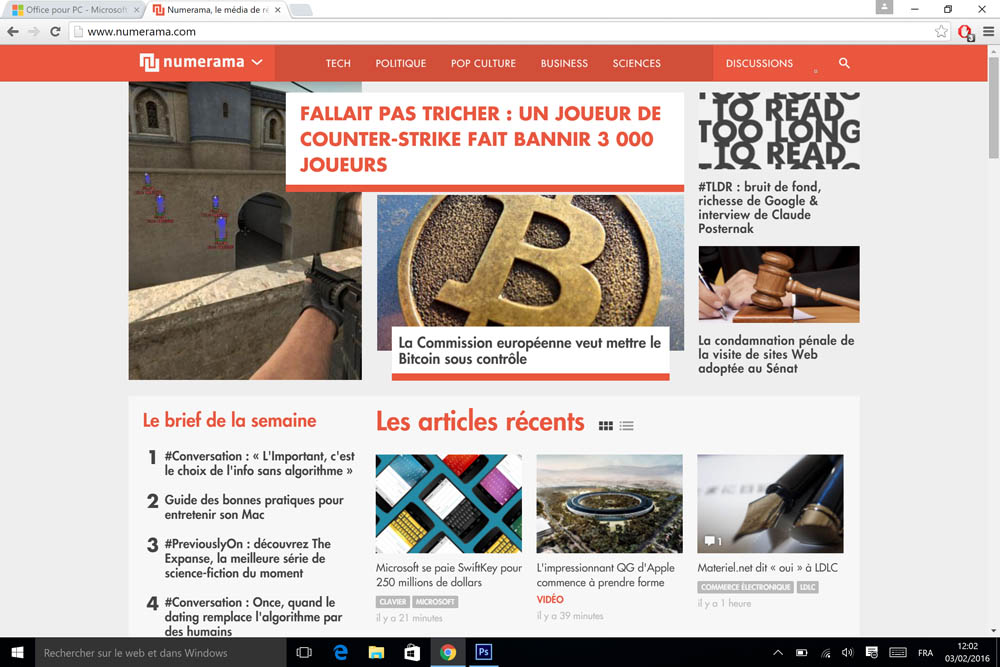
Task: Read the Commission européenne Bitcoin article
Action: point(529,351)
